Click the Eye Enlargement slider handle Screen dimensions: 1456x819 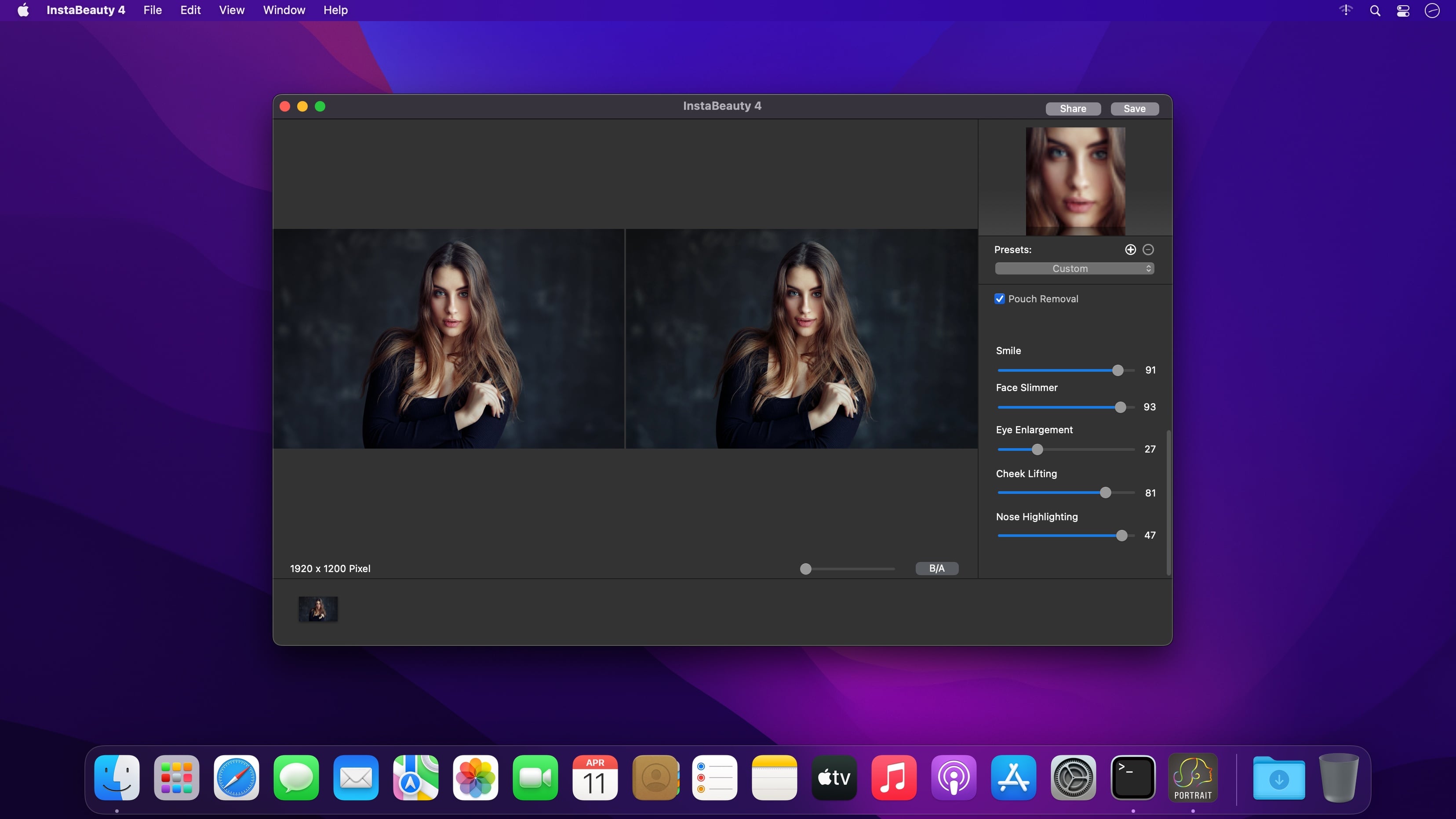coord(1037,449)
